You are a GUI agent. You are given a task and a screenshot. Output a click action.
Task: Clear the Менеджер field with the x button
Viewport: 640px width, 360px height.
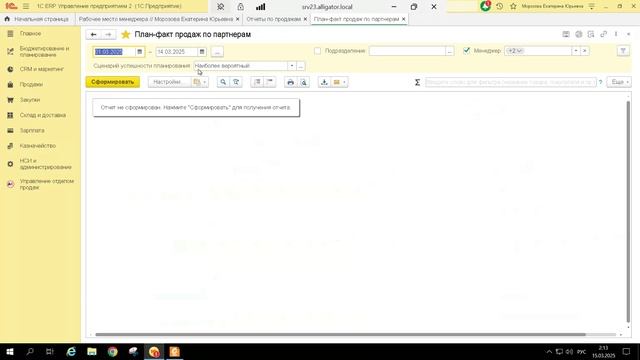tap(584, 51)
